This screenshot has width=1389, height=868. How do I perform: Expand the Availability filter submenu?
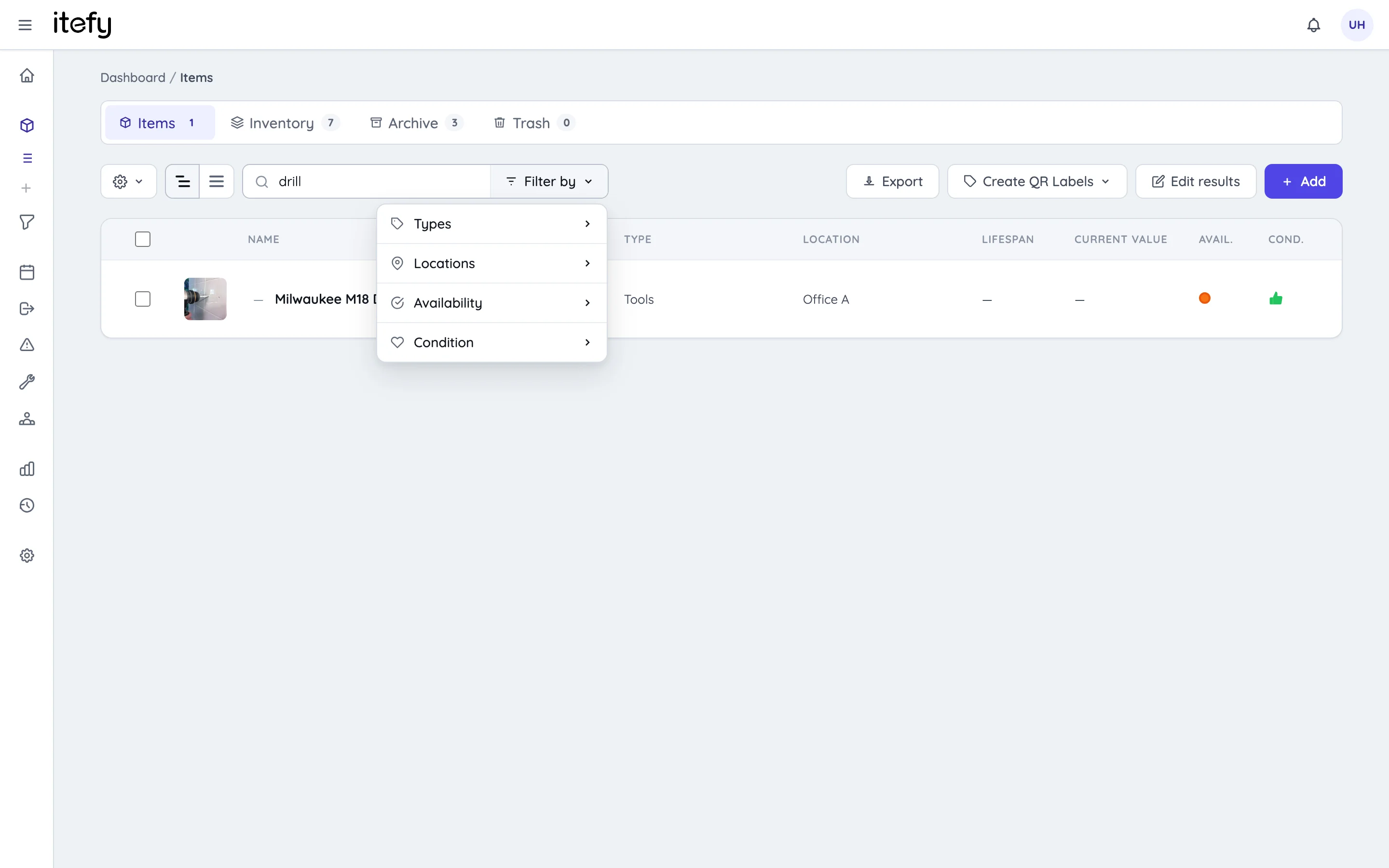(492, 303)
